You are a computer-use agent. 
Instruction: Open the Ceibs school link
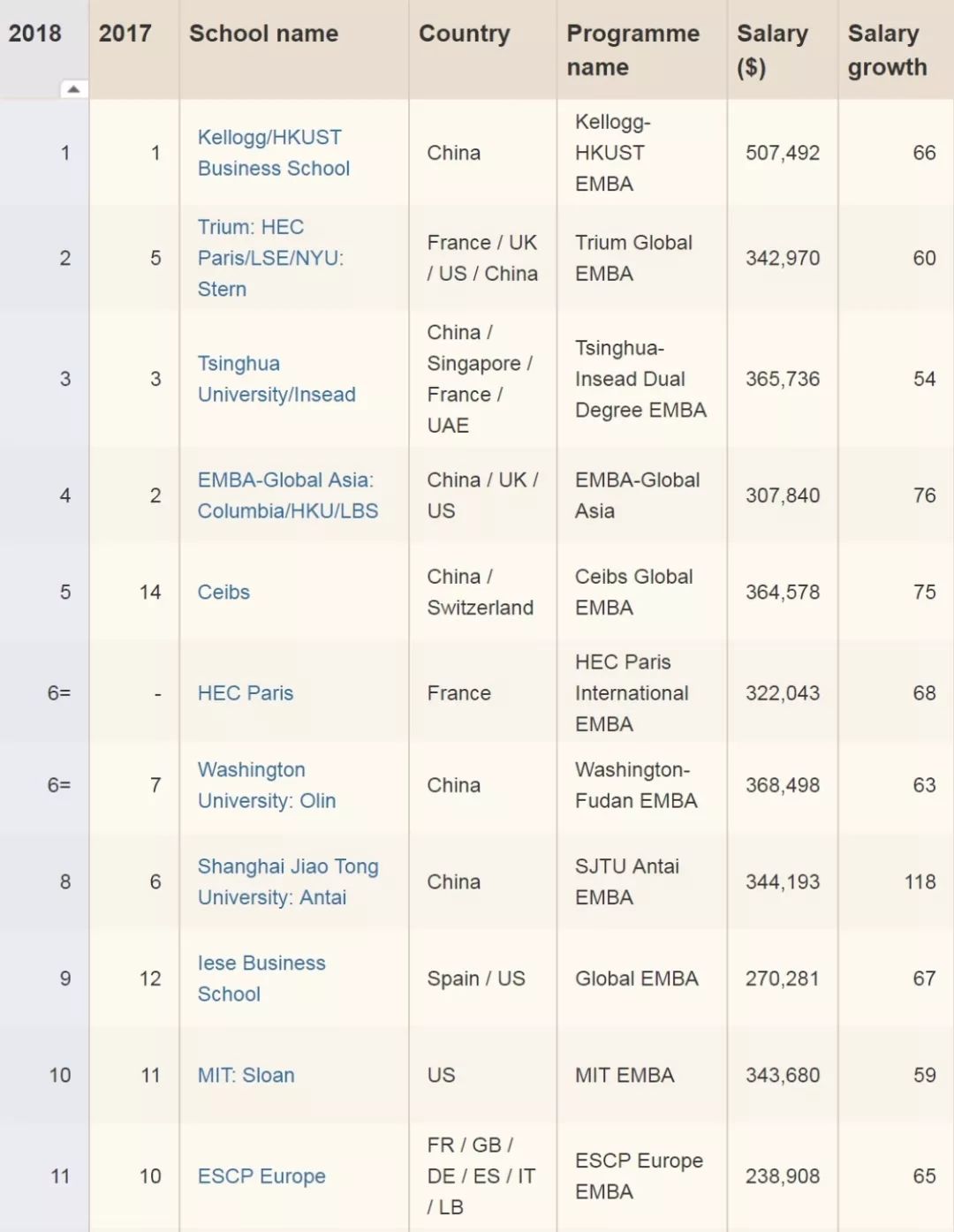coord(223,593)
